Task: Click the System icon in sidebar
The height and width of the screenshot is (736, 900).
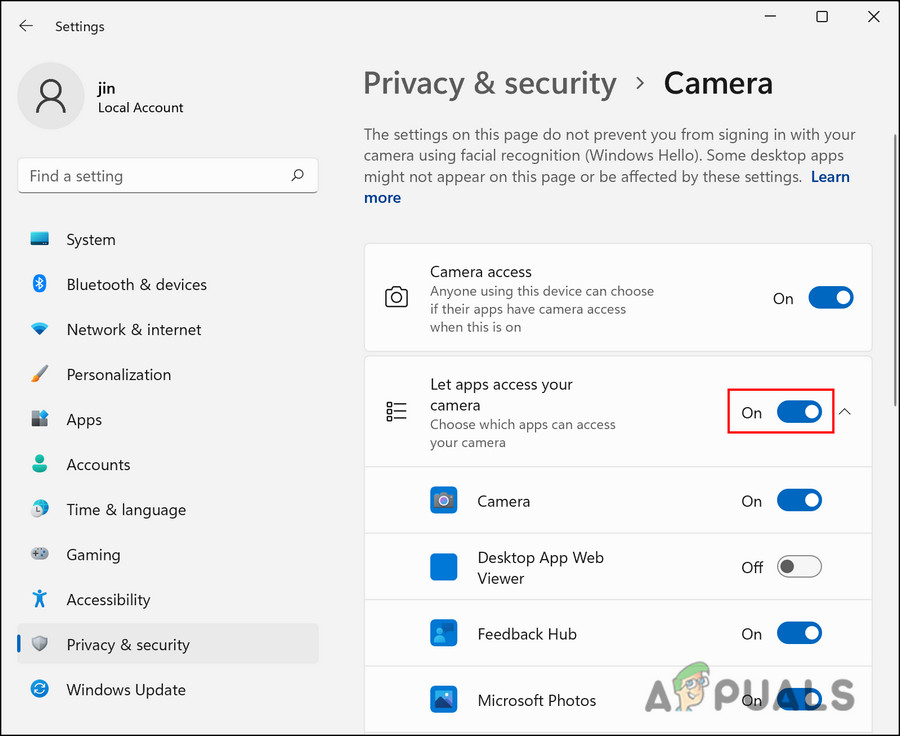Action: [40, 240]
